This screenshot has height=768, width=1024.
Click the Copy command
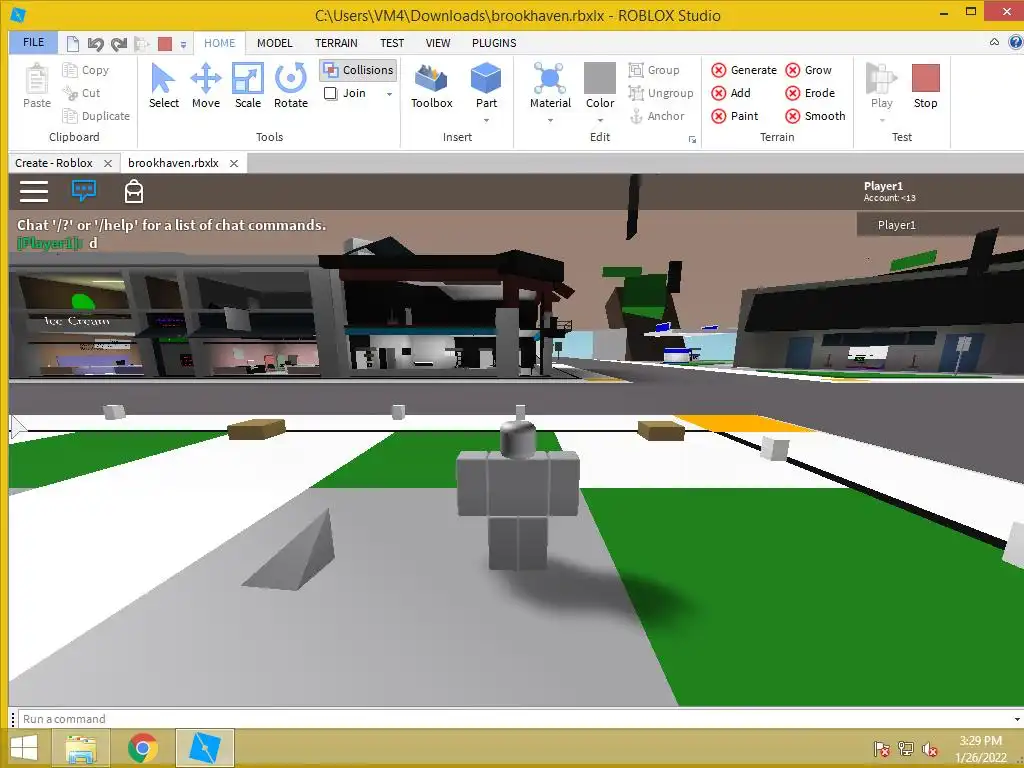[x=86, y=70]
